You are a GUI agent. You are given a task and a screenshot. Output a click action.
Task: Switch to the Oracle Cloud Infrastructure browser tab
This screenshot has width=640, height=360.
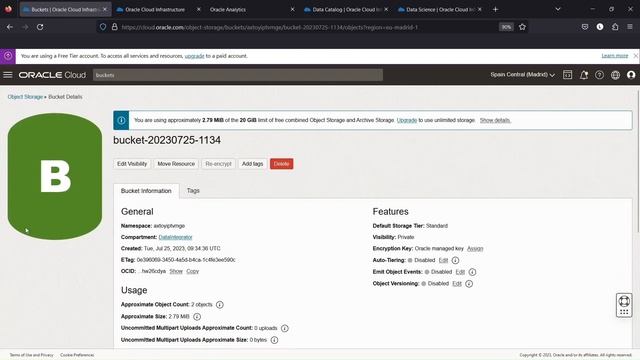[155, 9]
